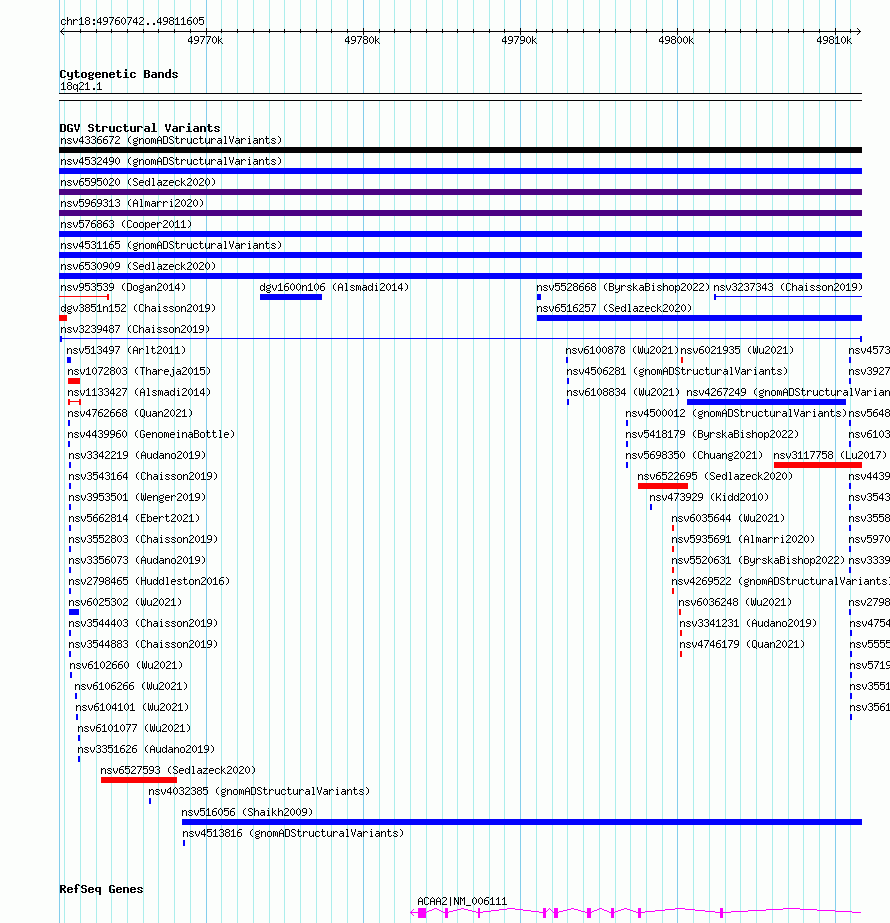Select nsv6102660 (Wu2021) variant
The height and width of the screenshot is (923, 890).
(x=127, y=666)
